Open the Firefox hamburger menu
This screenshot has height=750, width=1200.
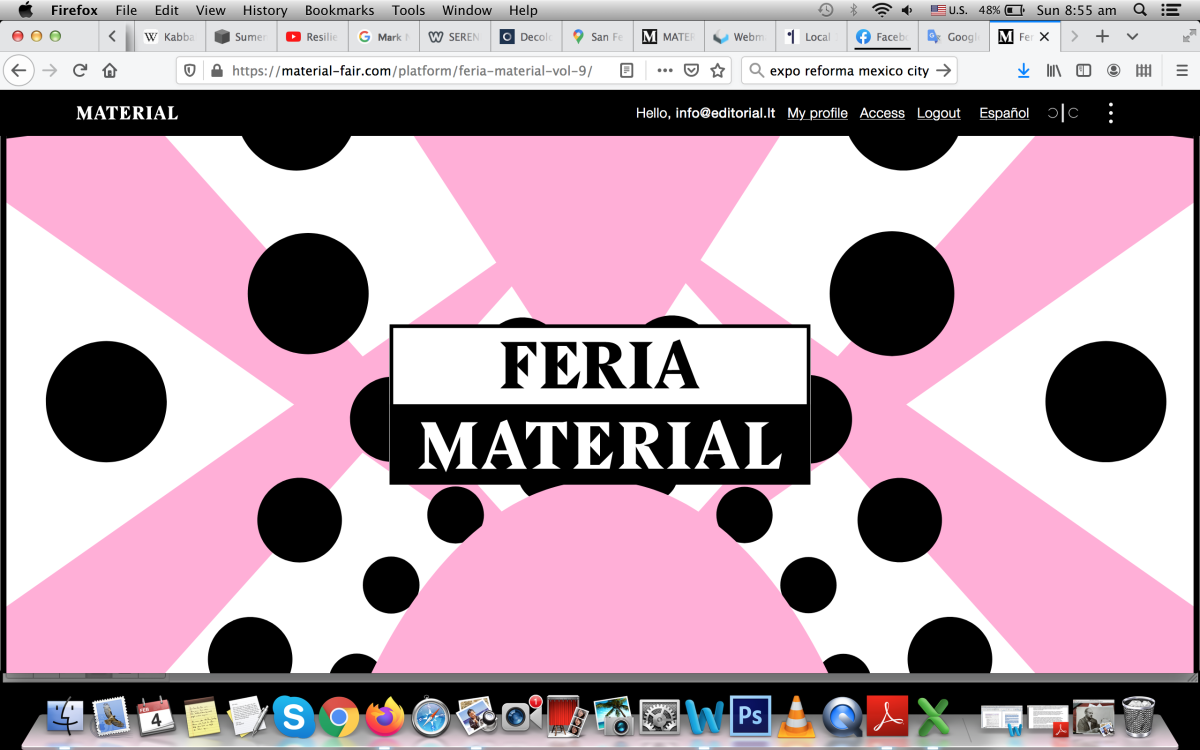tap(1181, 71)
